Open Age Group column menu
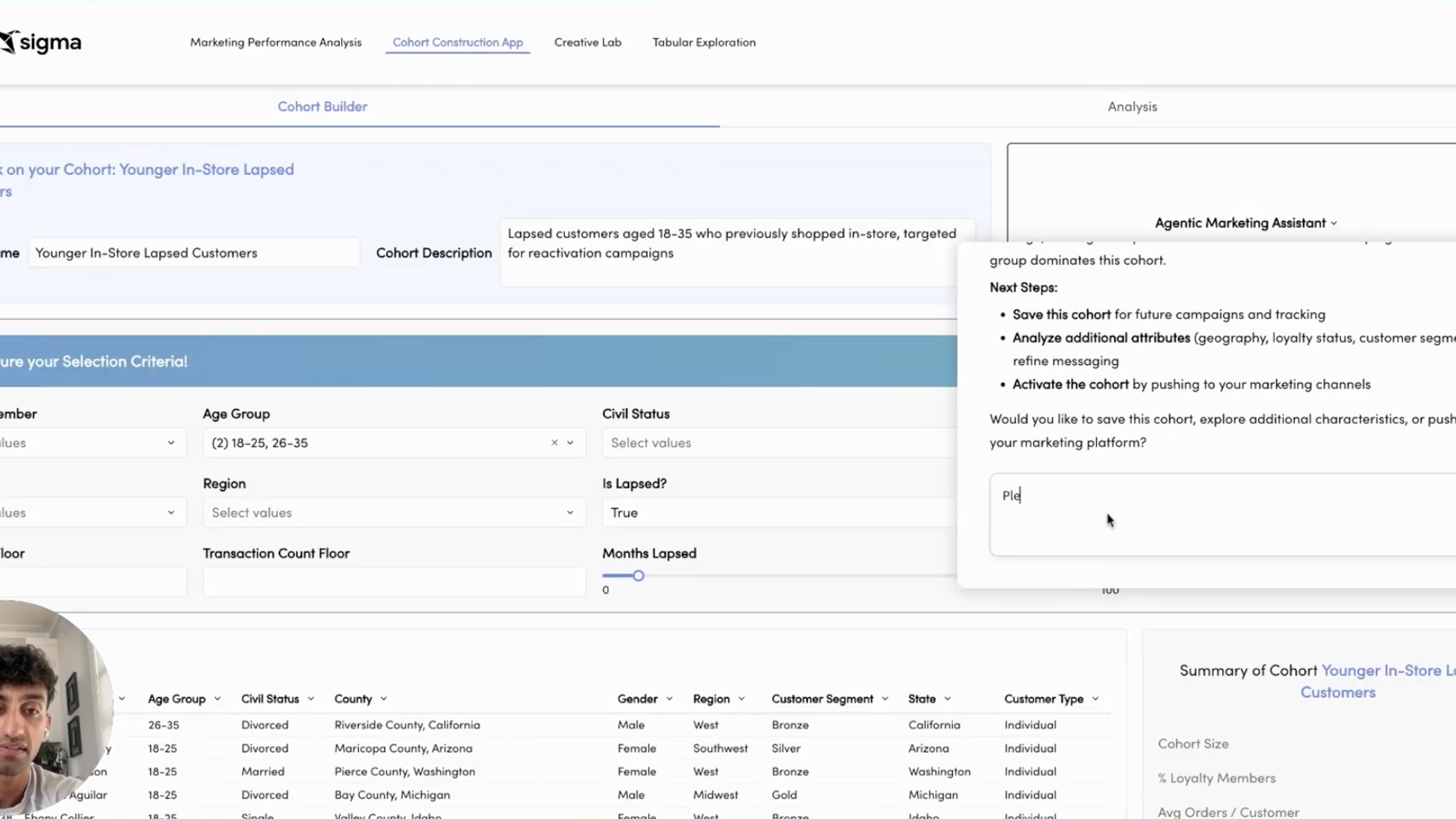Screen dimensions: 1456x819 tap(218, 699)
